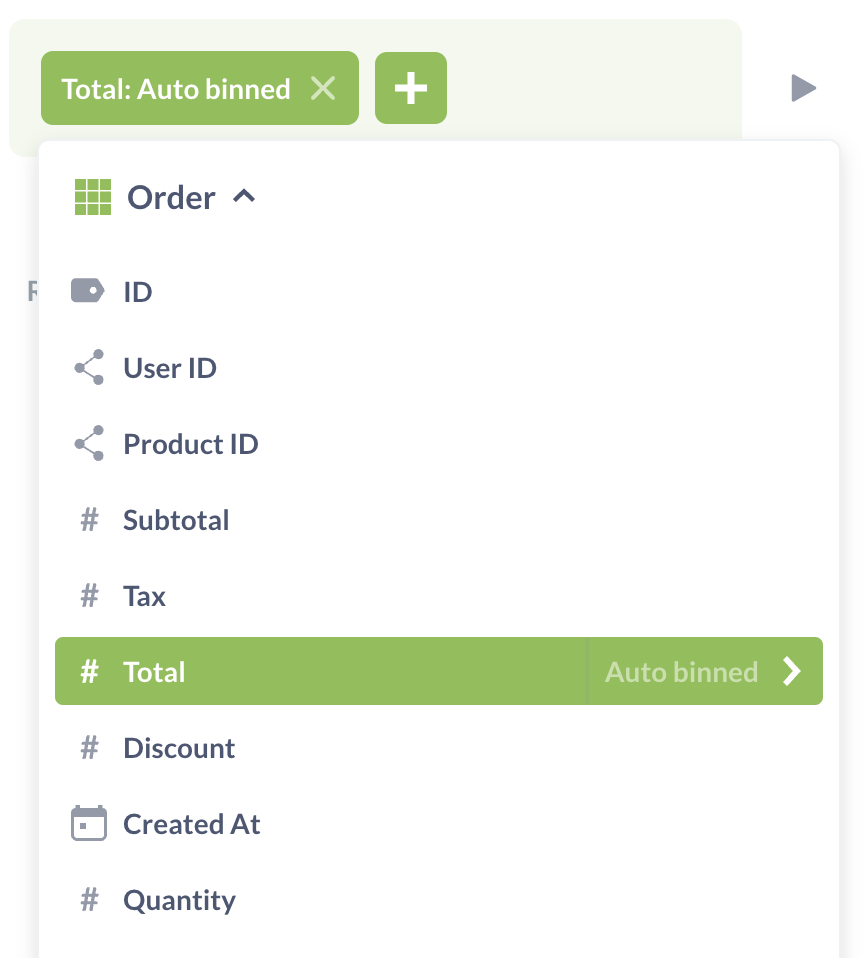Click the ID tag icon
This screenshot has height=958, width=864.
click(88, 291)
